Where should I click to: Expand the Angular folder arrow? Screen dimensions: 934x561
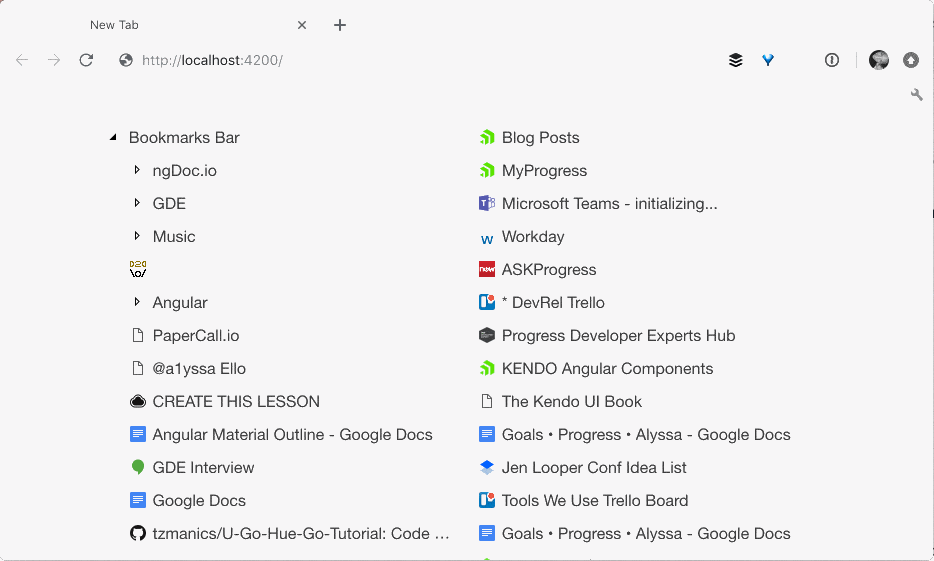136,302
